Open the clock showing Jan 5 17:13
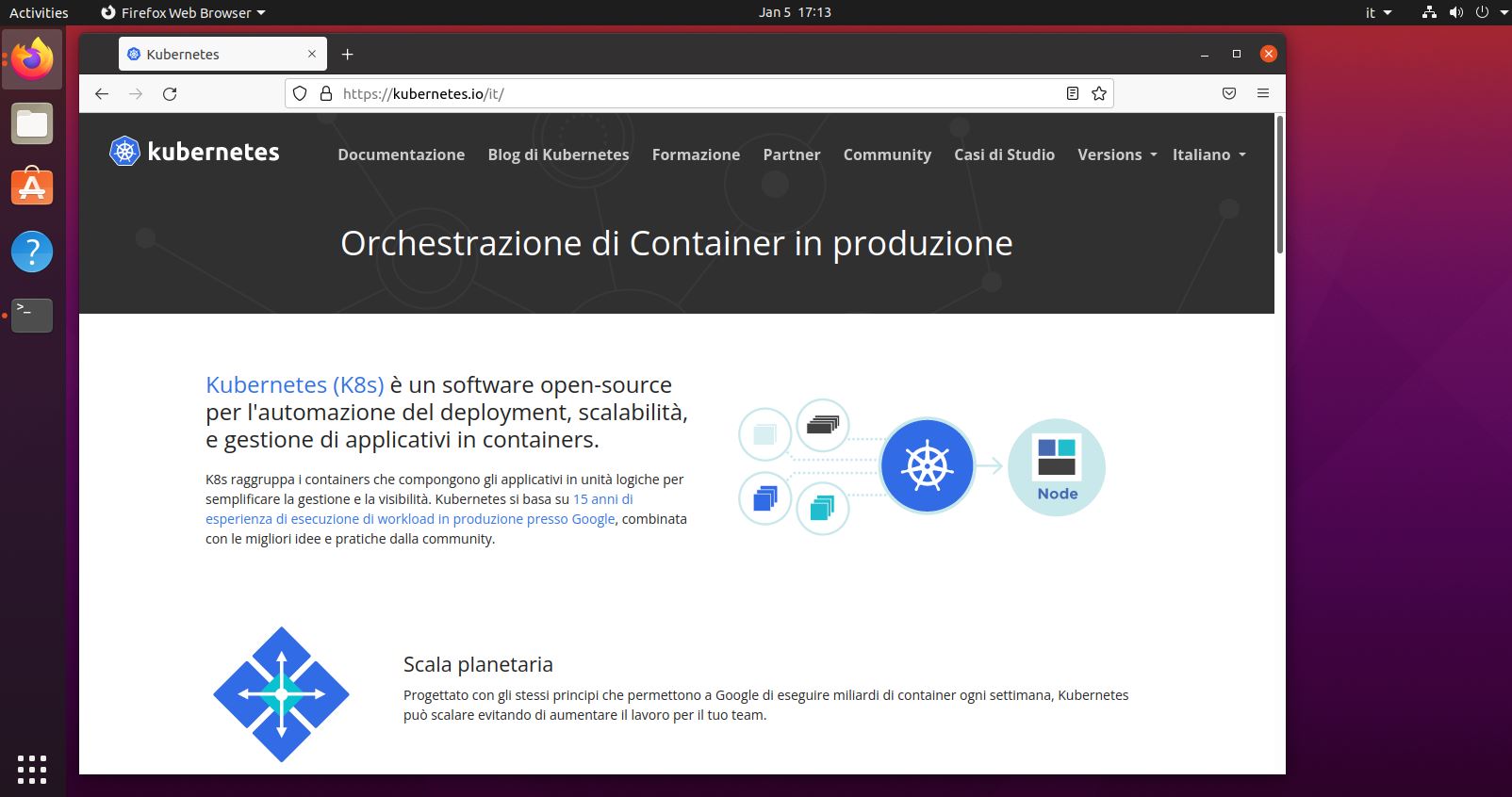Image resolution: width=1512 pixels, height=797 pixels. pos(795,12)
